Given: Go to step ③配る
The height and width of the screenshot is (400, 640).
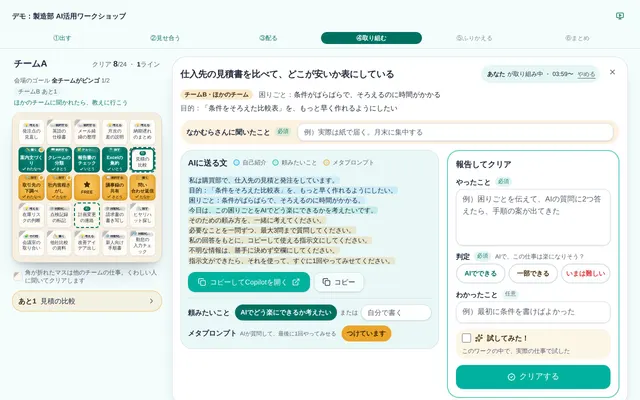Looking at the screenshot, I should point(268,38).
